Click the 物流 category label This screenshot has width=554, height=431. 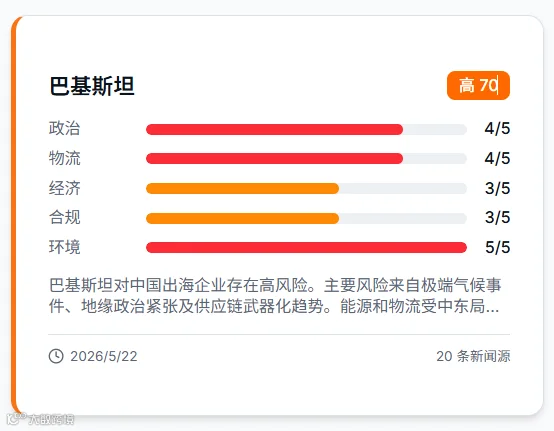65,158
